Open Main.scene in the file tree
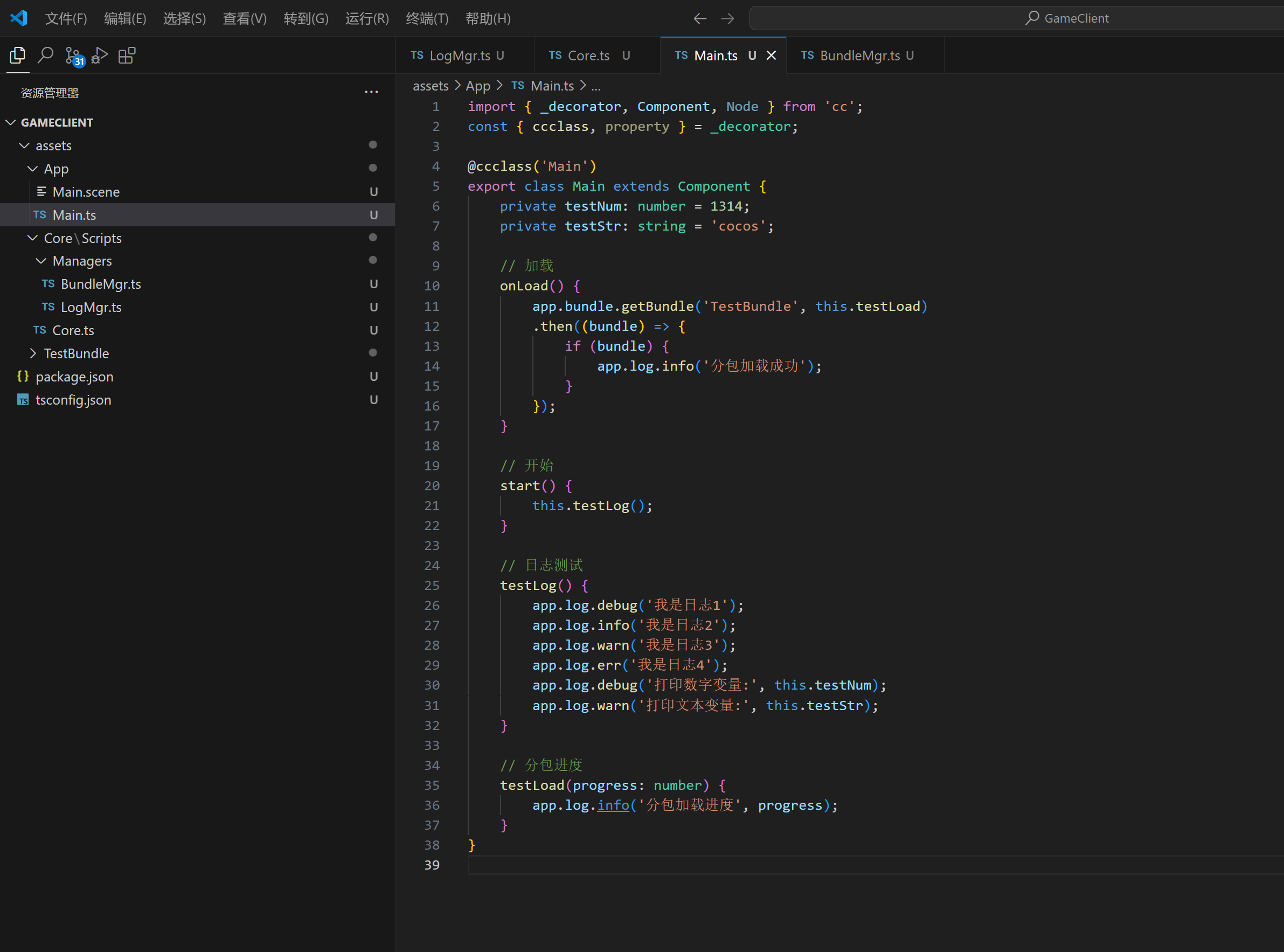Image resolution: width=1284 pixels, height=952 pixels. click(x=86, y=192)
